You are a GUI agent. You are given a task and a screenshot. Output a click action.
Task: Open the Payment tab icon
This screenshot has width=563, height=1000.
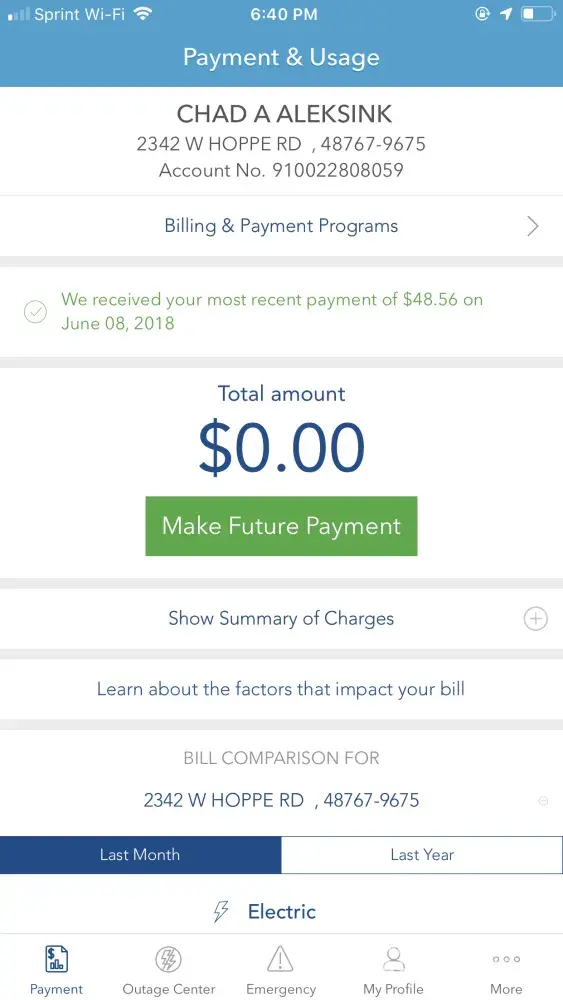click(56, 959)
